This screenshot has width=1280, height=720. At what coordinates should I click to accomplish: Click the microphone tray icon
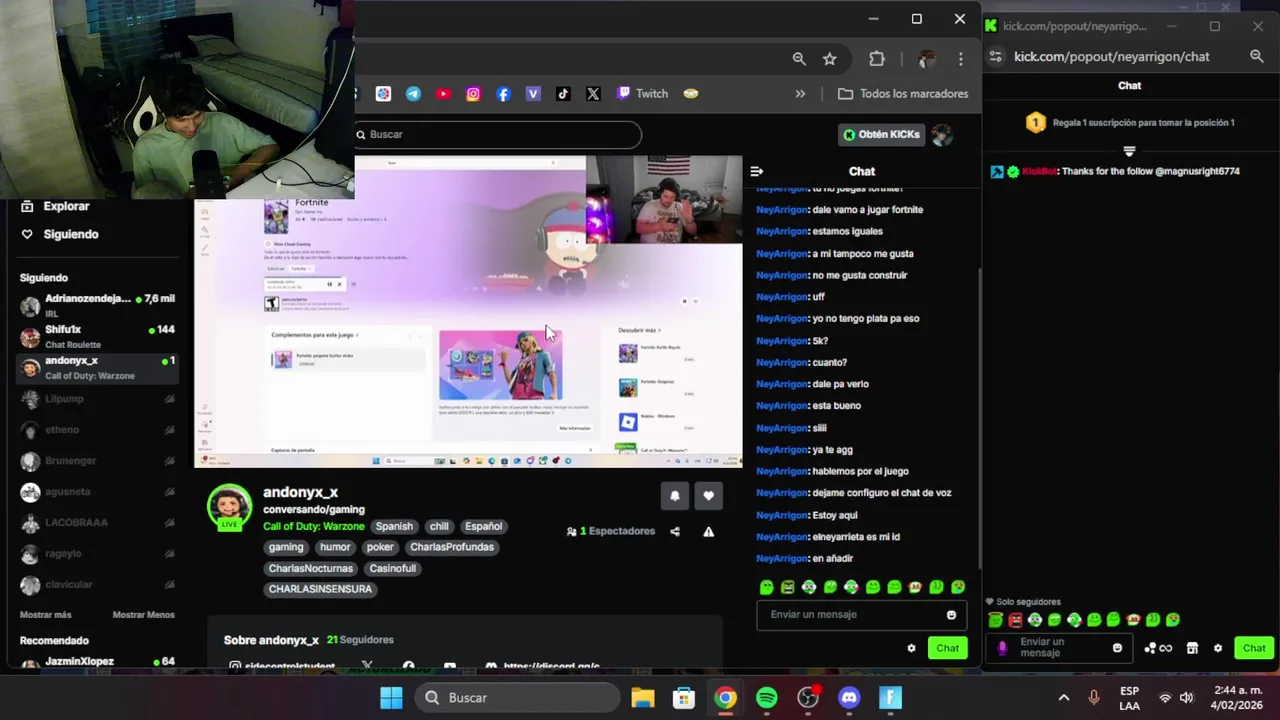(1094, 697)
